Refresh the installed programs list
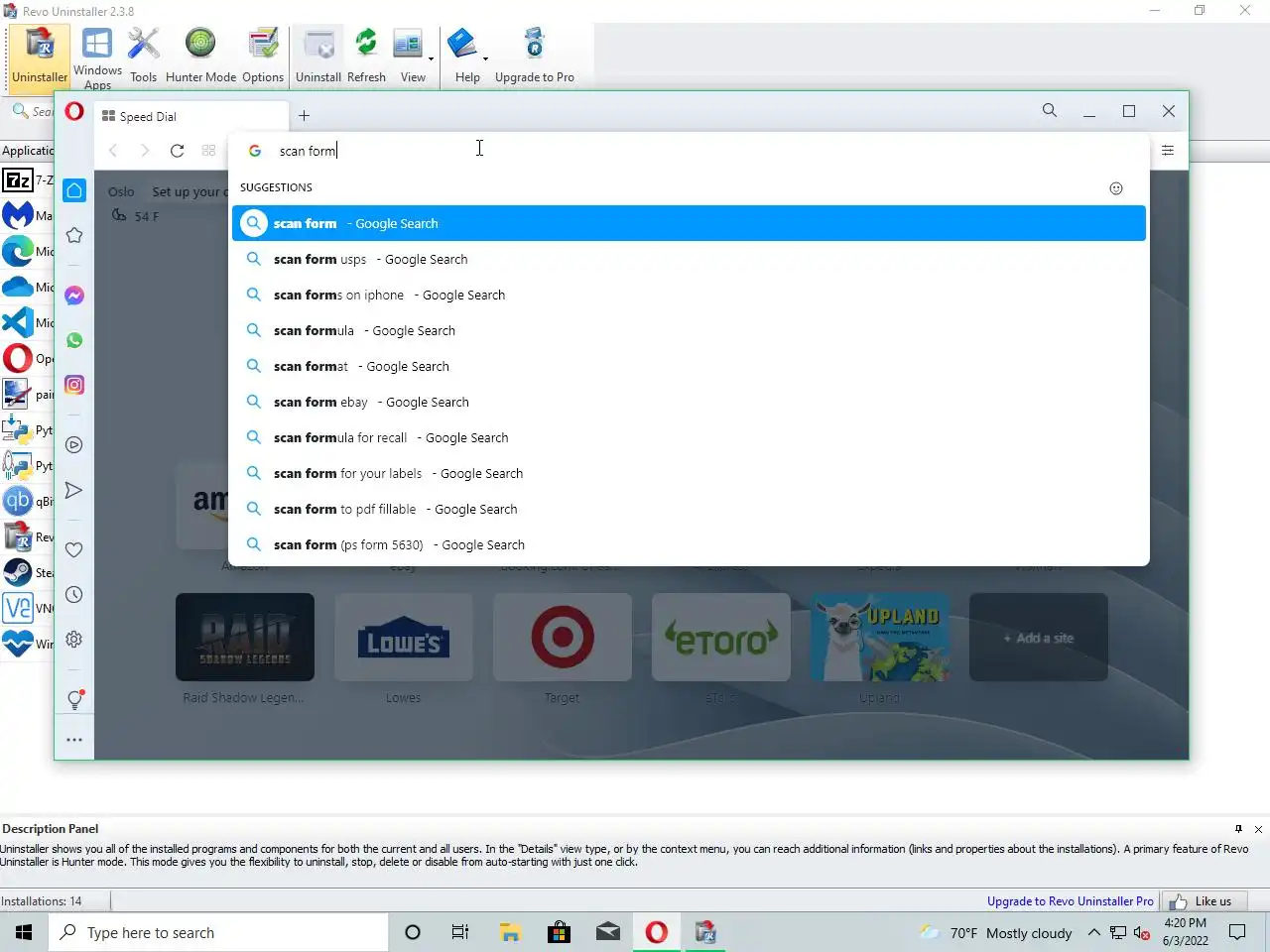The width and height of the screenshot is (1270, 952). coord(366,57)
